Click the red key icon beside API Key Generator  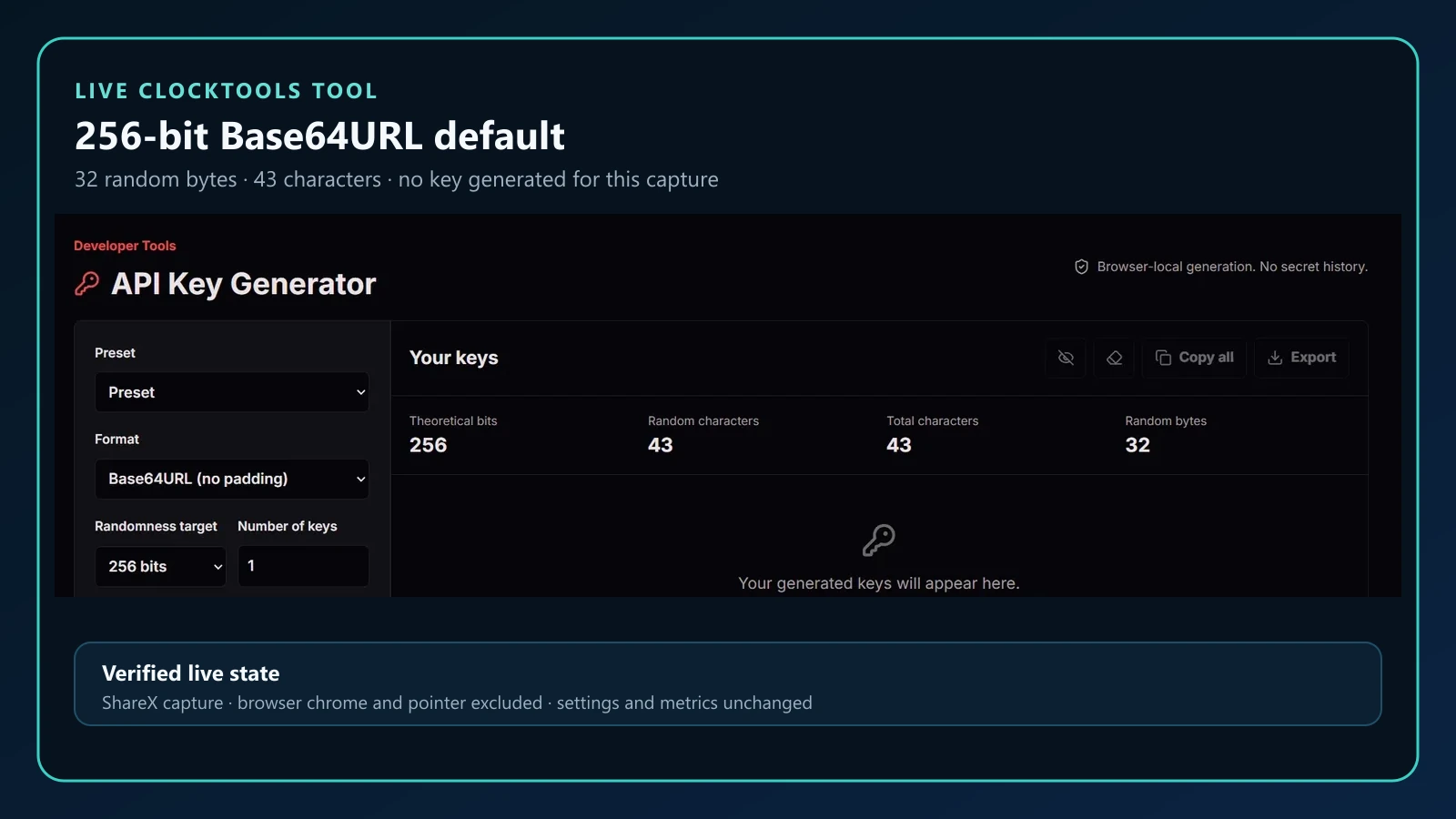pos(87,284)
